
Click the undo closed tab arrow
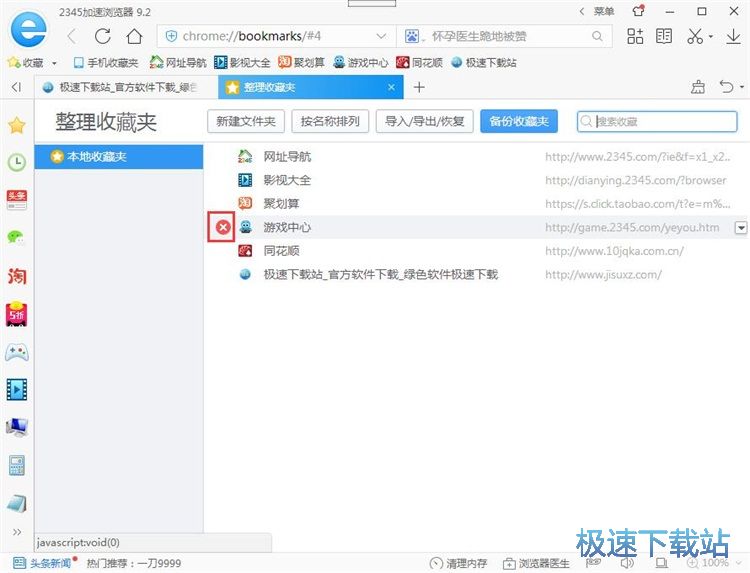pos(726,87)
